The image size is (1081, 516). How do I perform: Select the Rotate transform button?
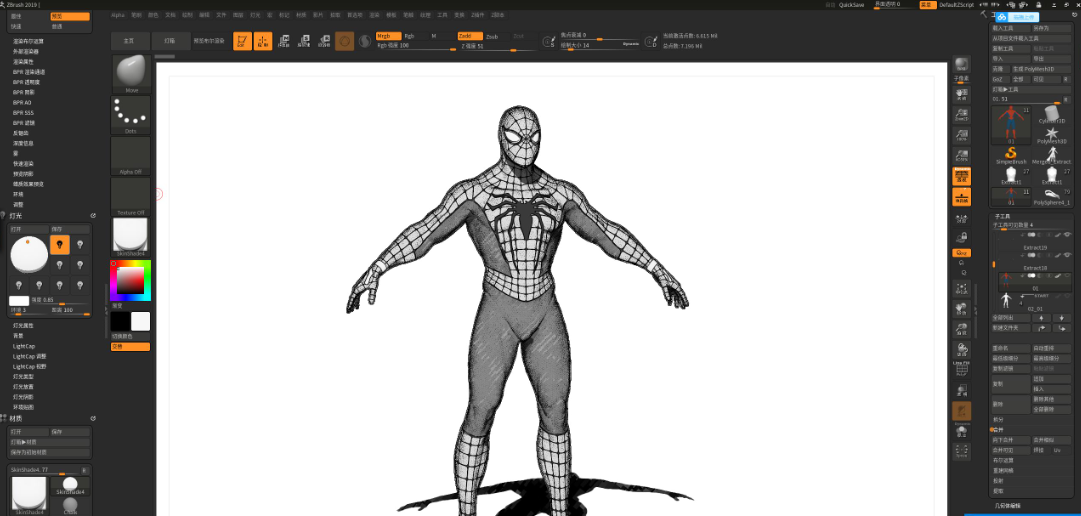tap(324, 41)
